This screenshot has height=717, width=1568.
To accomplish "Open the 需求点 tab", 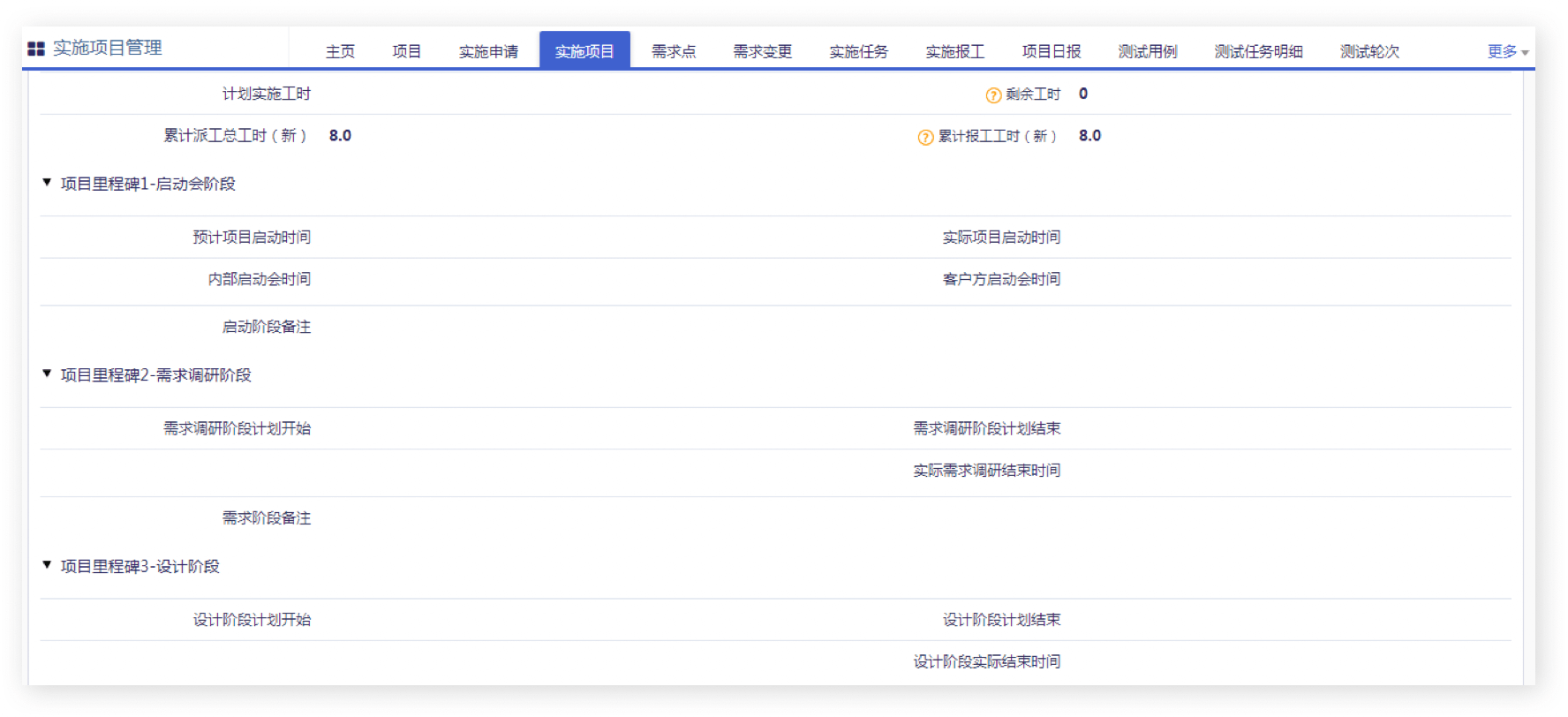I will (x=674, y=51).
